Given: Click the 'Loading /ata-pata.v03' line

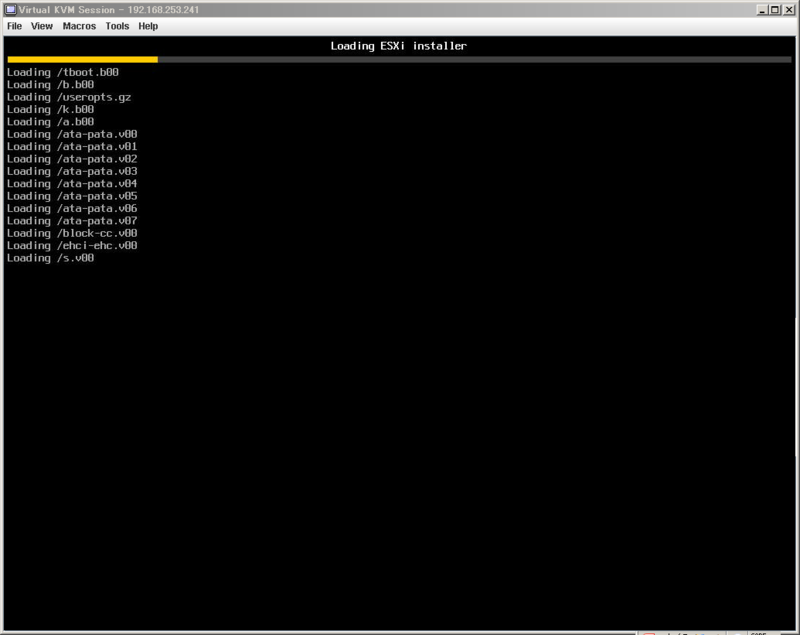Looking at the screenshot, I should point(72,171).
